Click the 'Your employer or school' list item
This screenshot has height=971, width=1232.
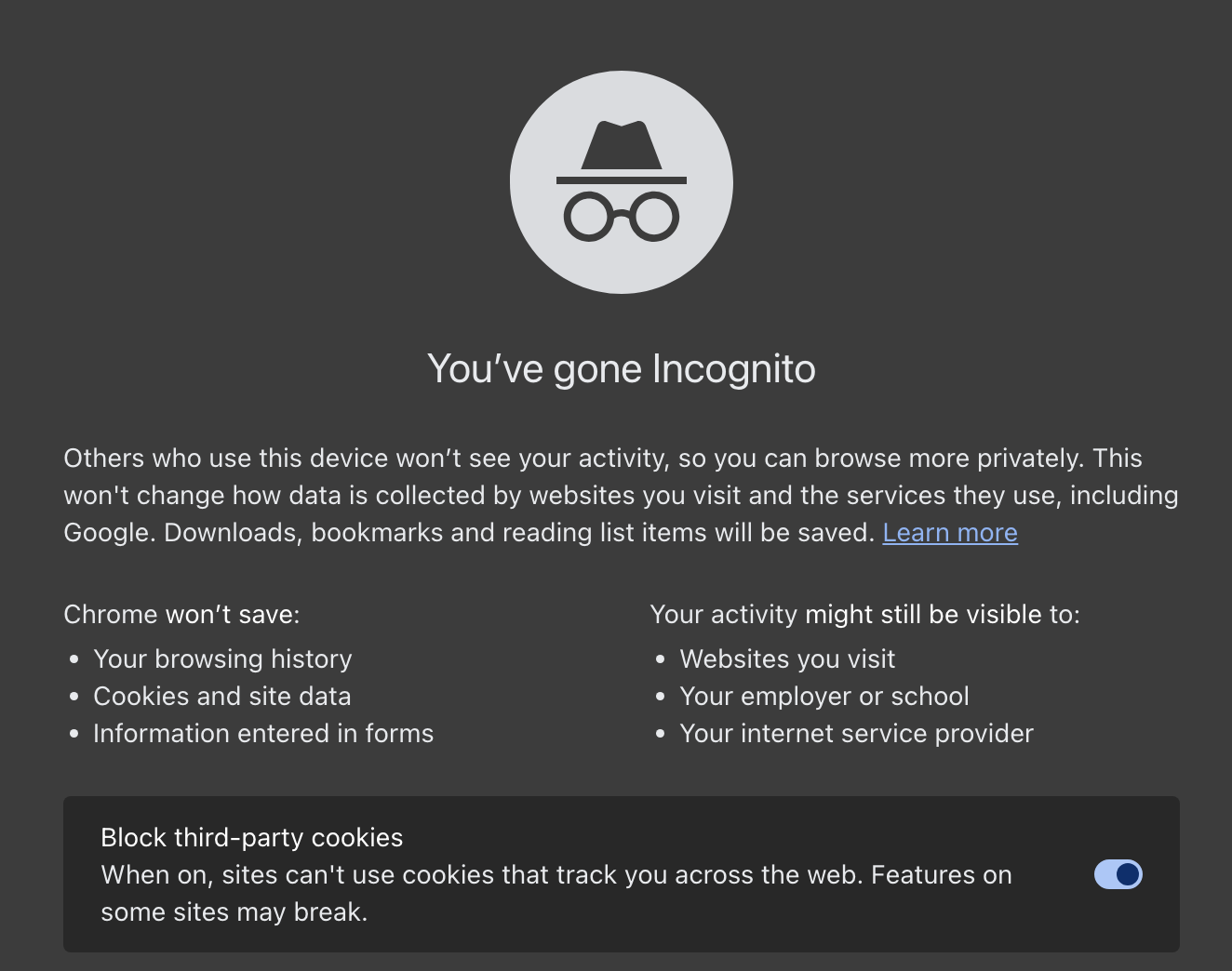(x=824, y=697)
